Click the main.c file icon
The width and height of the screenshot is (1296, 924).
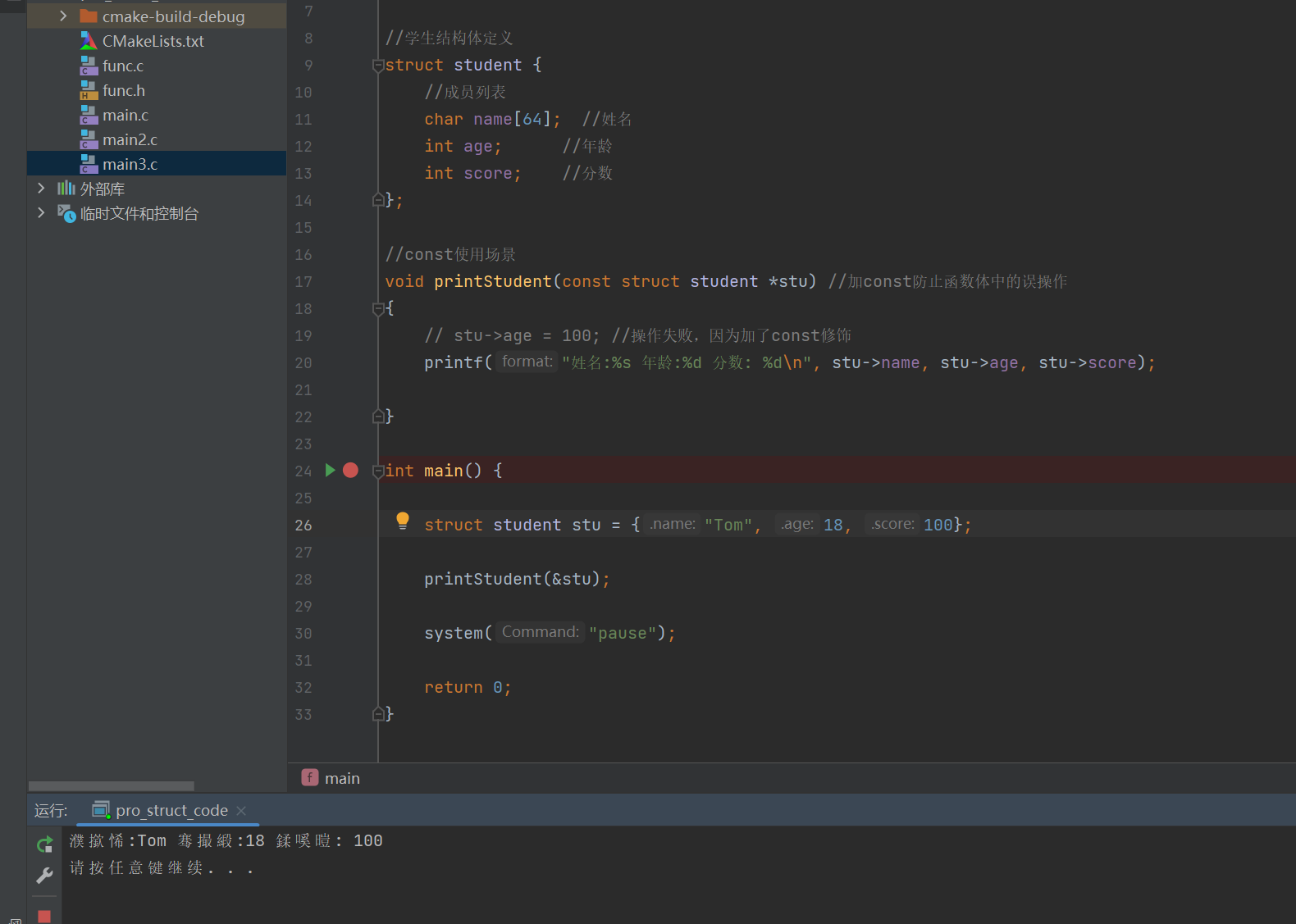[x=89, y=115]
